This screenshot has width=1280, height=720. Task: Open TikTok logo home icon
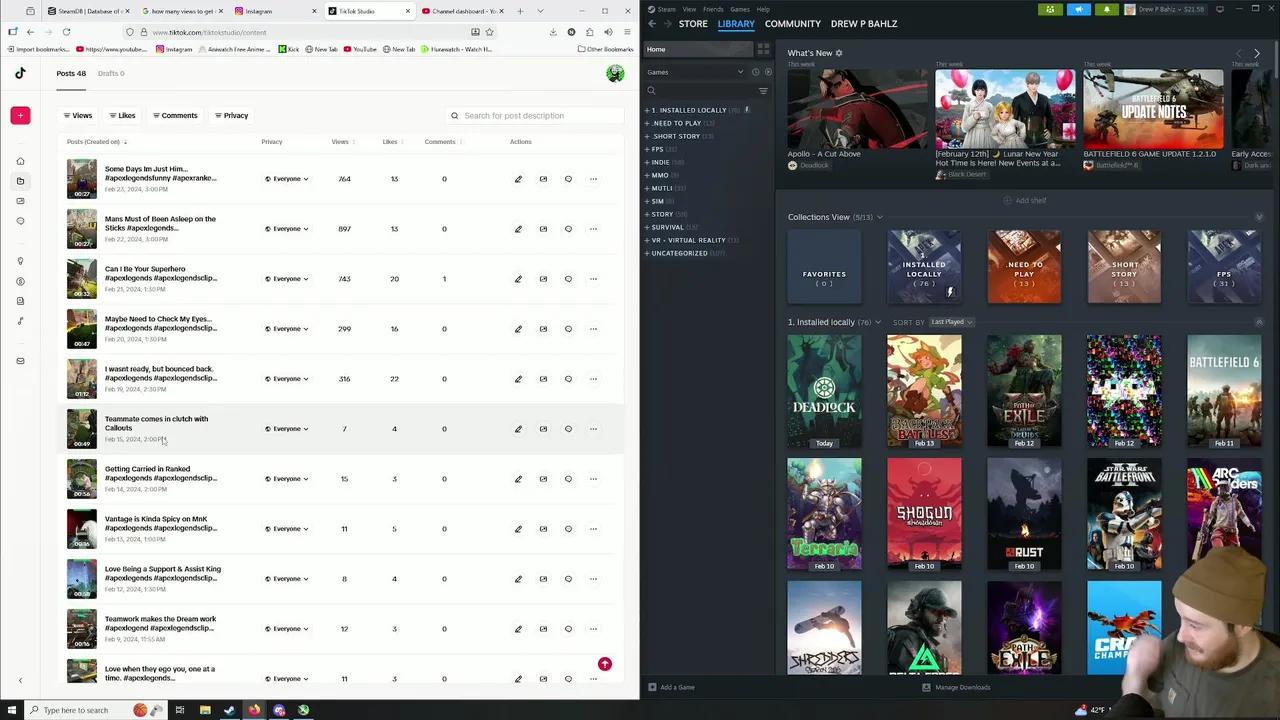(x=20, y=73)
